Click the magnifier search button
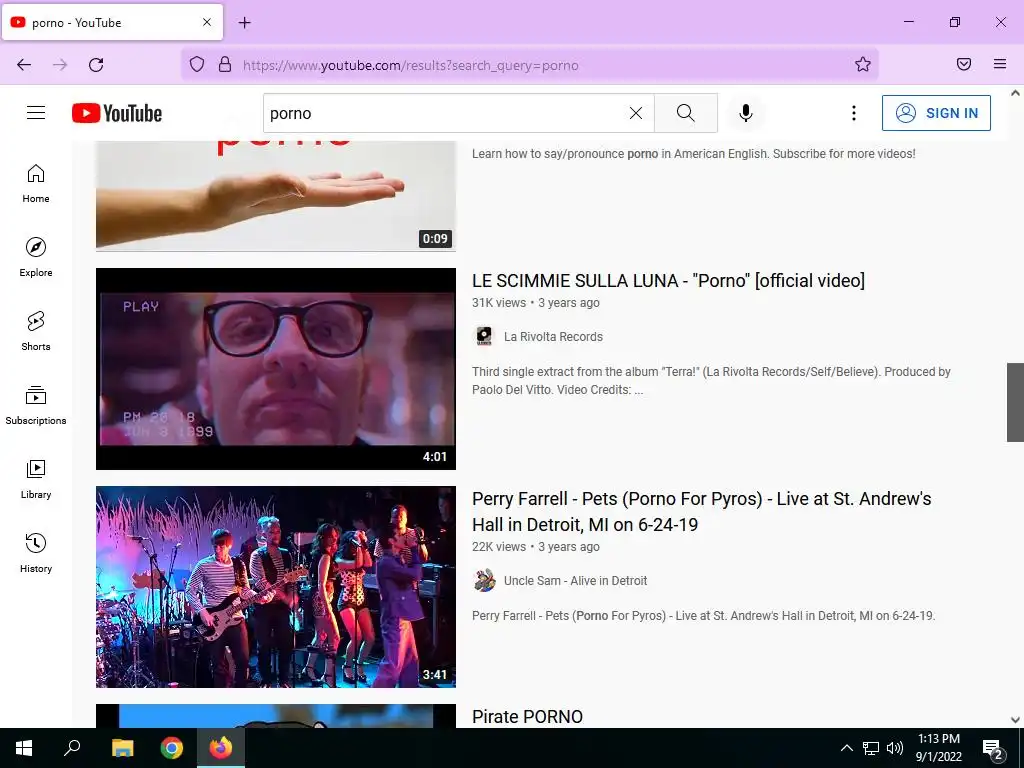Screen dimensions: 1024x768 pos(686,113)
